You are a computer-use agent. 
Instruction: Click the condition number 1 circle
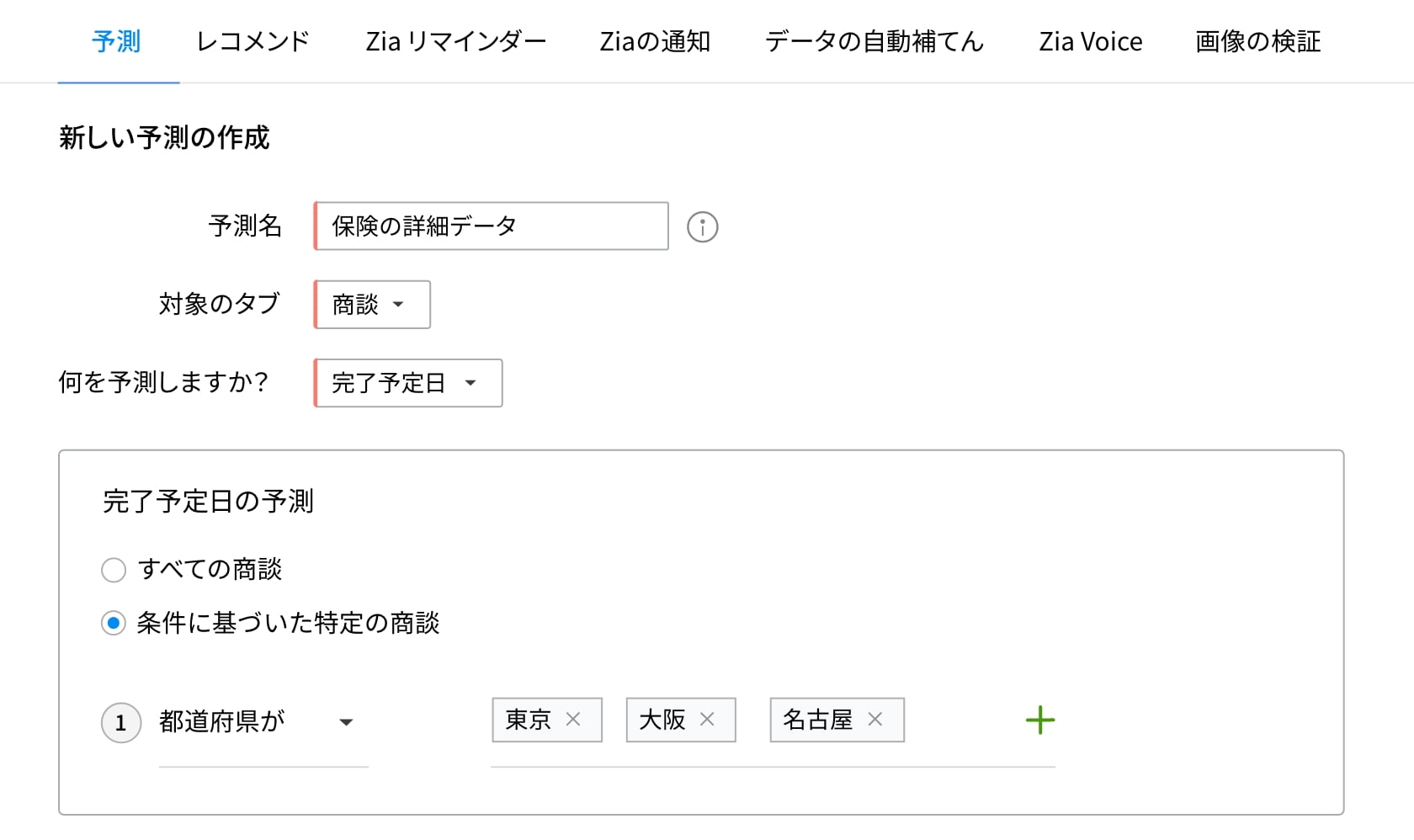120,722
